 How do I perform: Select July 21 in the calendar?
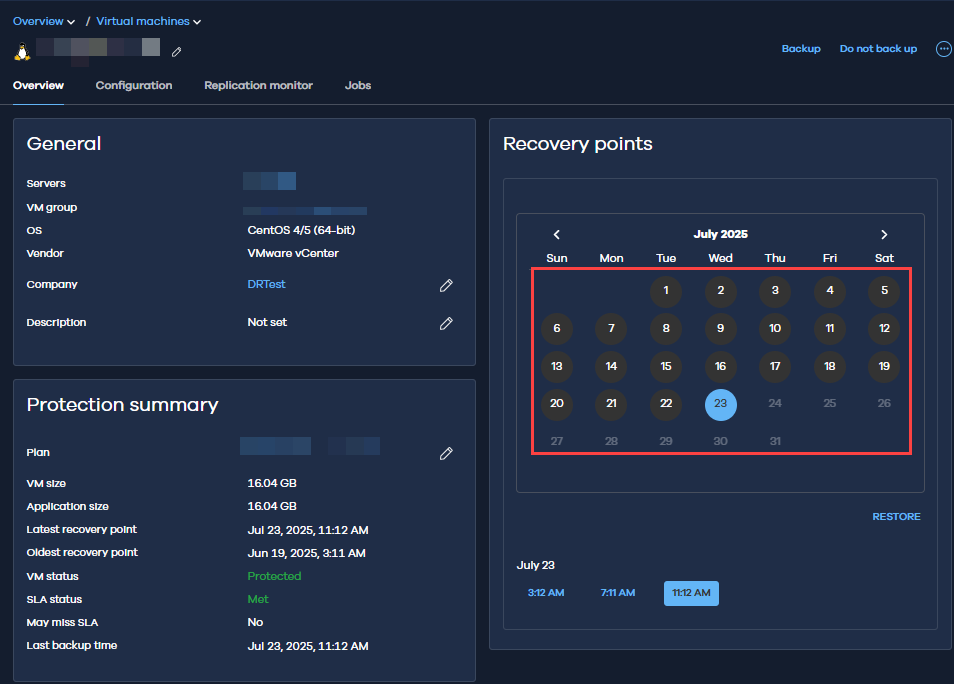[x=611, y=404]
